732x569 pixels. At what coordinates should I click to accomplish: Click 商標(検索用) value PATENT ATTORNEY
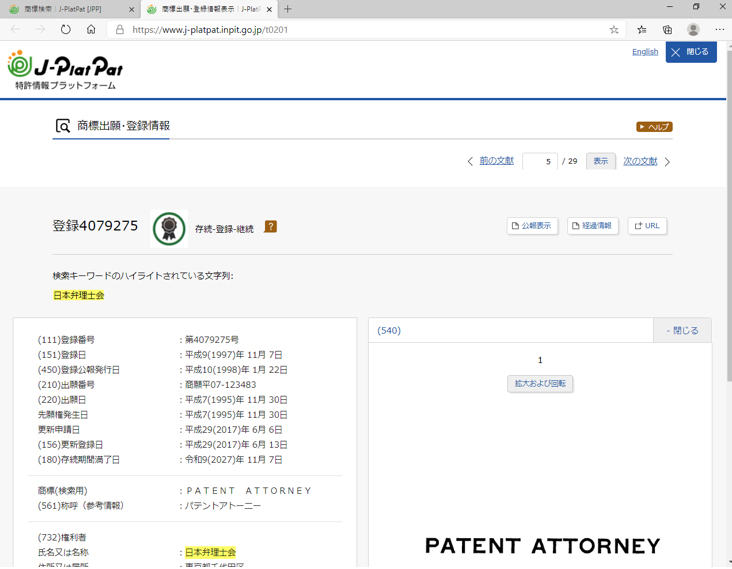[x=249, y=491]
